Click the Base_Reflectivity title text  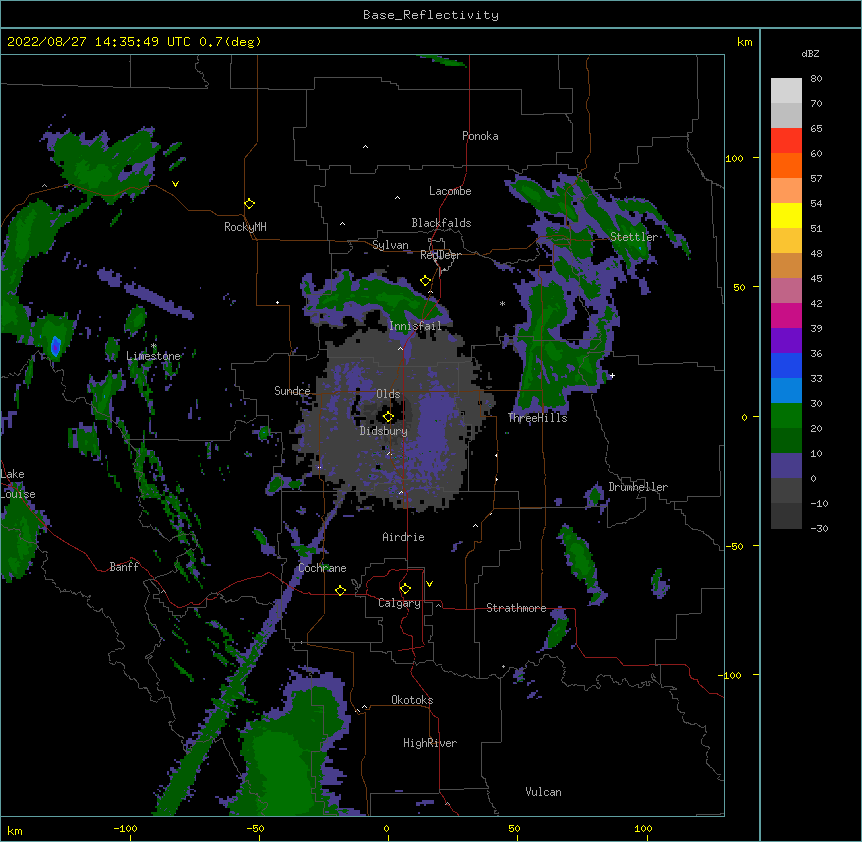tap(431, 15)
